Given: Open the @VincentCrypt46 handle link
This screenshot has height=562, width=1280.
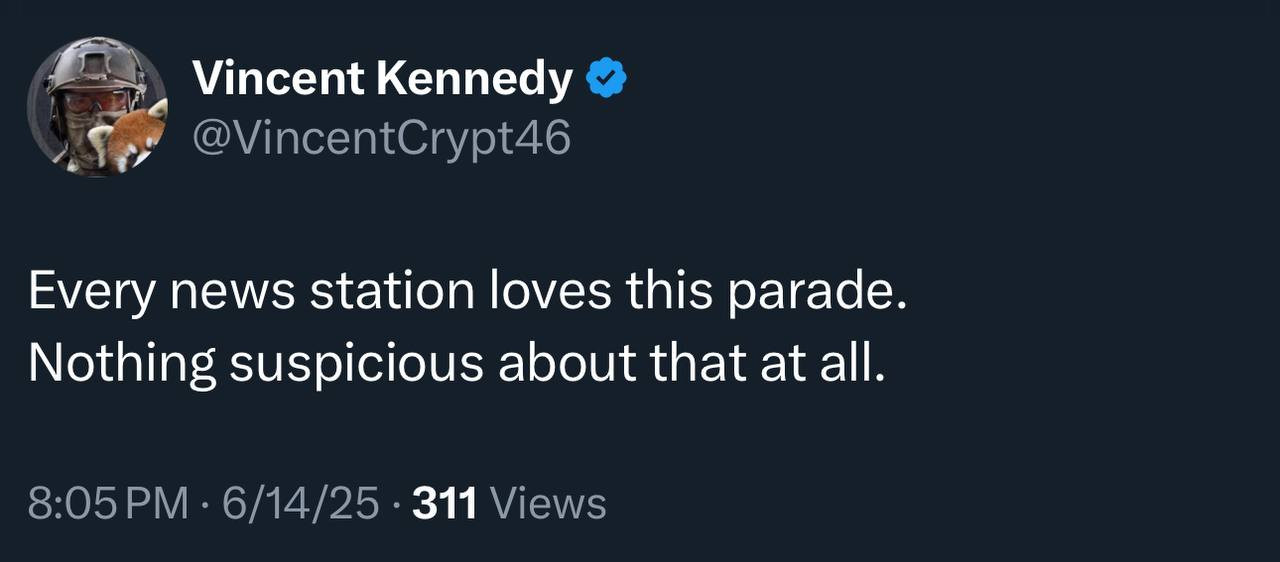Looking at the screenshot, I should pyautogui.click(x=381, y=138).
